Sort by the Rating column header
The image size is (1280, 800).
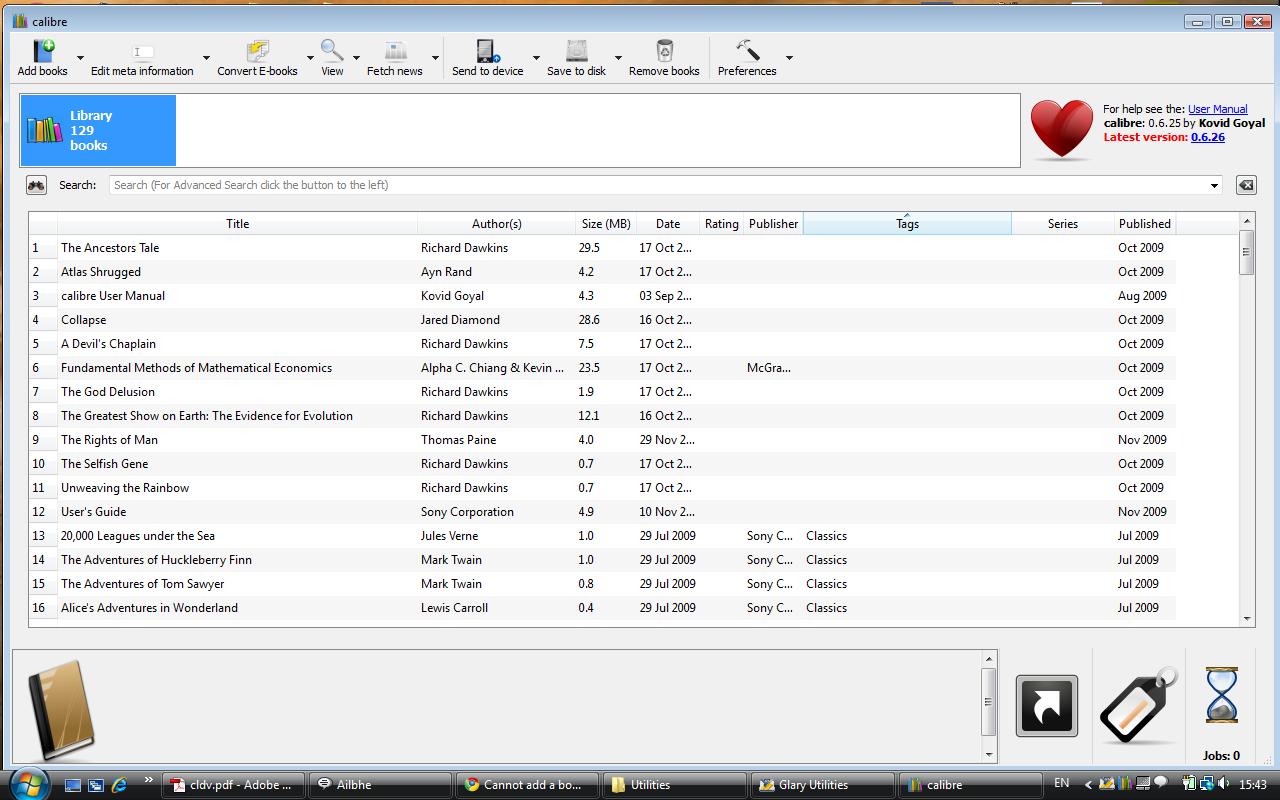point(721,224)
